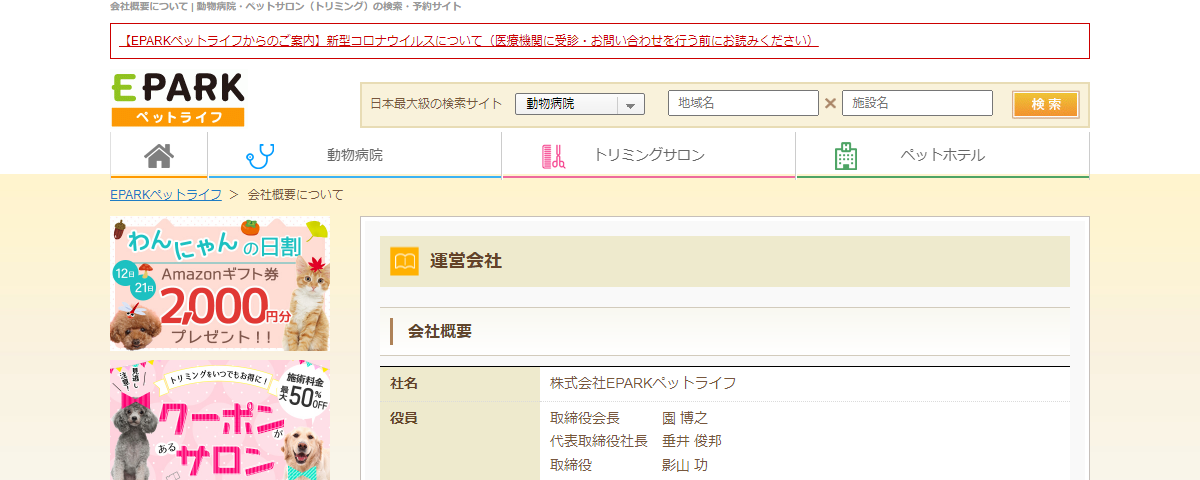Click the EPARKペットライフ breadcrumb link
The image size is (1200, 480).
pyautogui.click(x=166, y=194)
